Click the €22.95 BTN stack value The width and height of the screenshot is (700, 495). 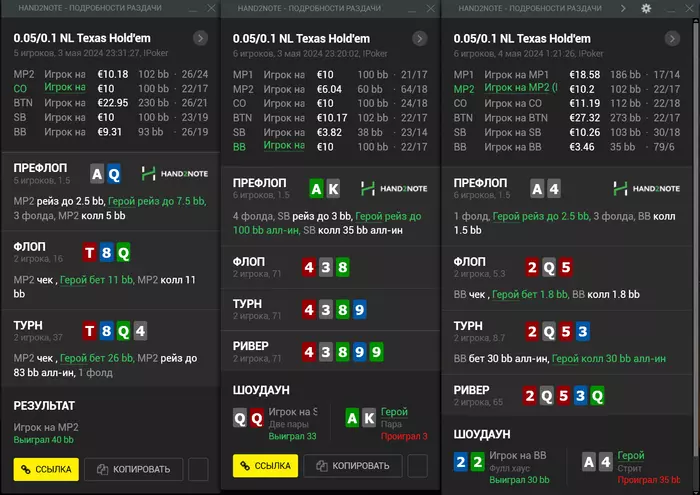click(x=113, y=103)
